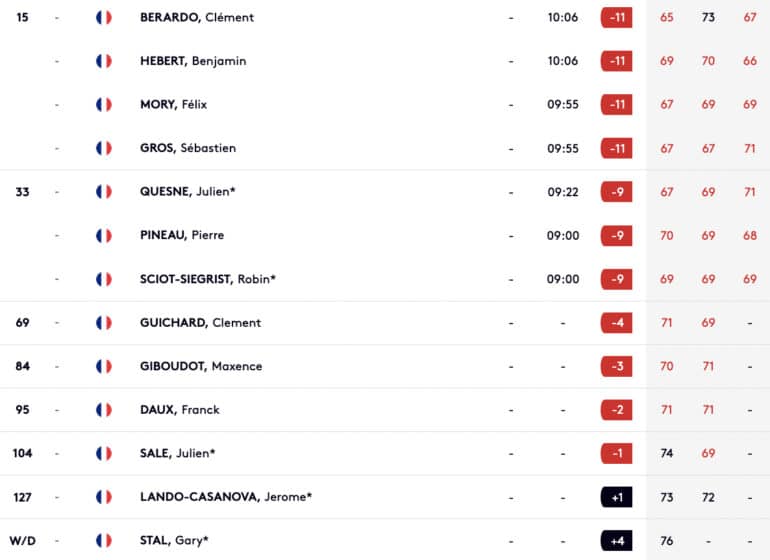Viewport: 770px width, 560px height.
Task: Click the black +1 score badge for LANDO-CASANOVA
Action: pyautogui.click(x=616, y=497)
